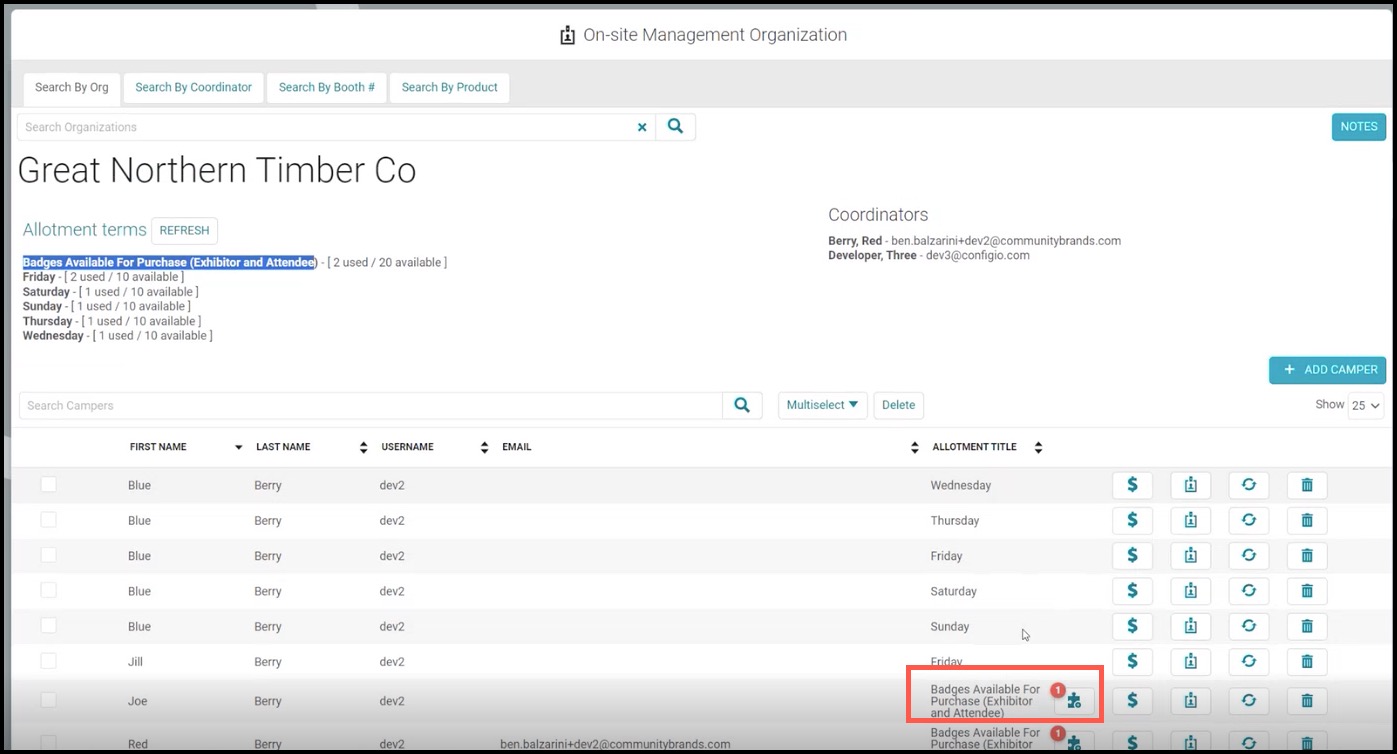This screenshot has height=754, width=1397.
Task: Sort by First Name column arrow
Action: coord(238,447)
